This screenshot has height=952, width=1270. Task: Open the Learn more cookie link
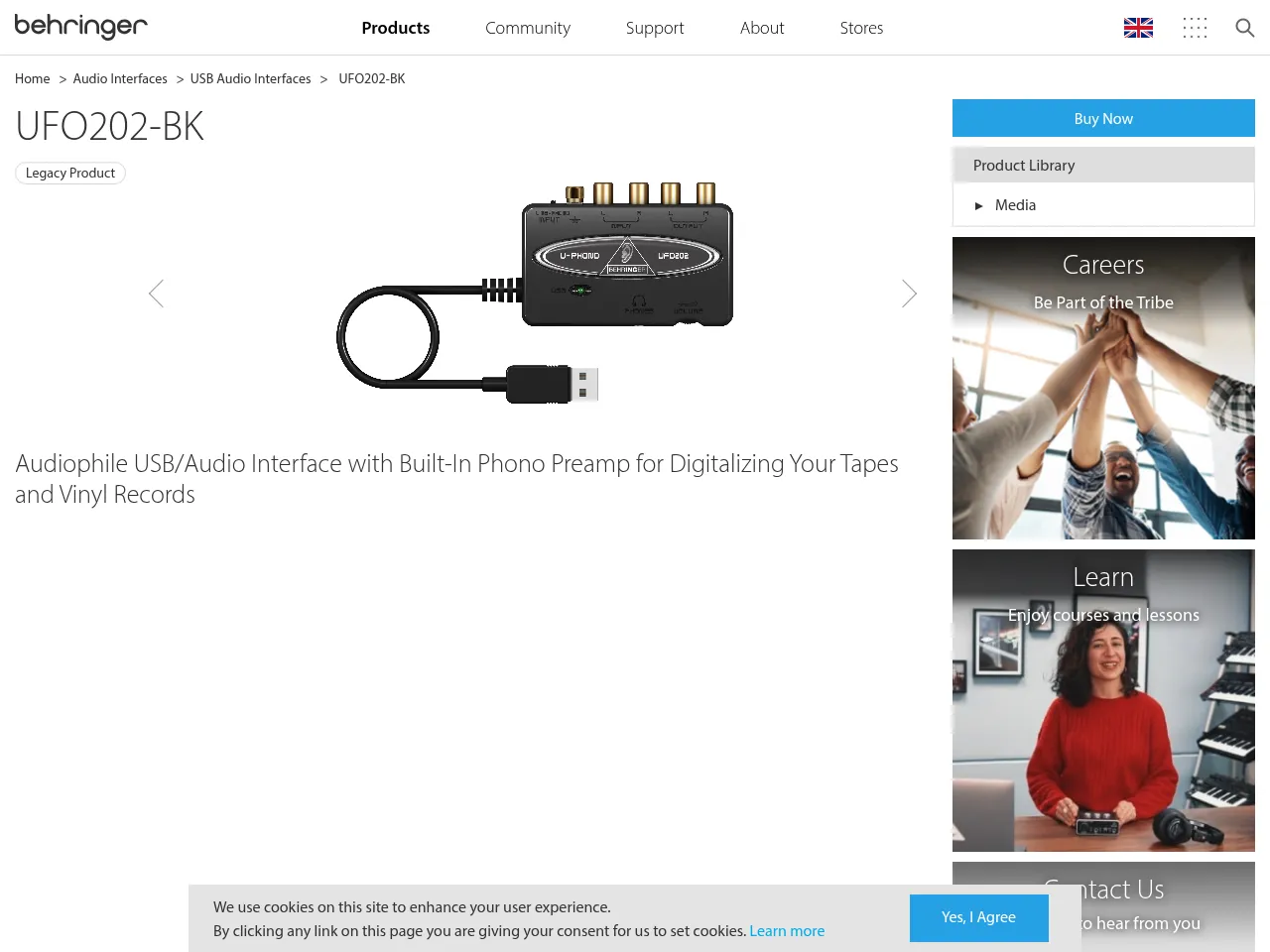pos(787,931)
